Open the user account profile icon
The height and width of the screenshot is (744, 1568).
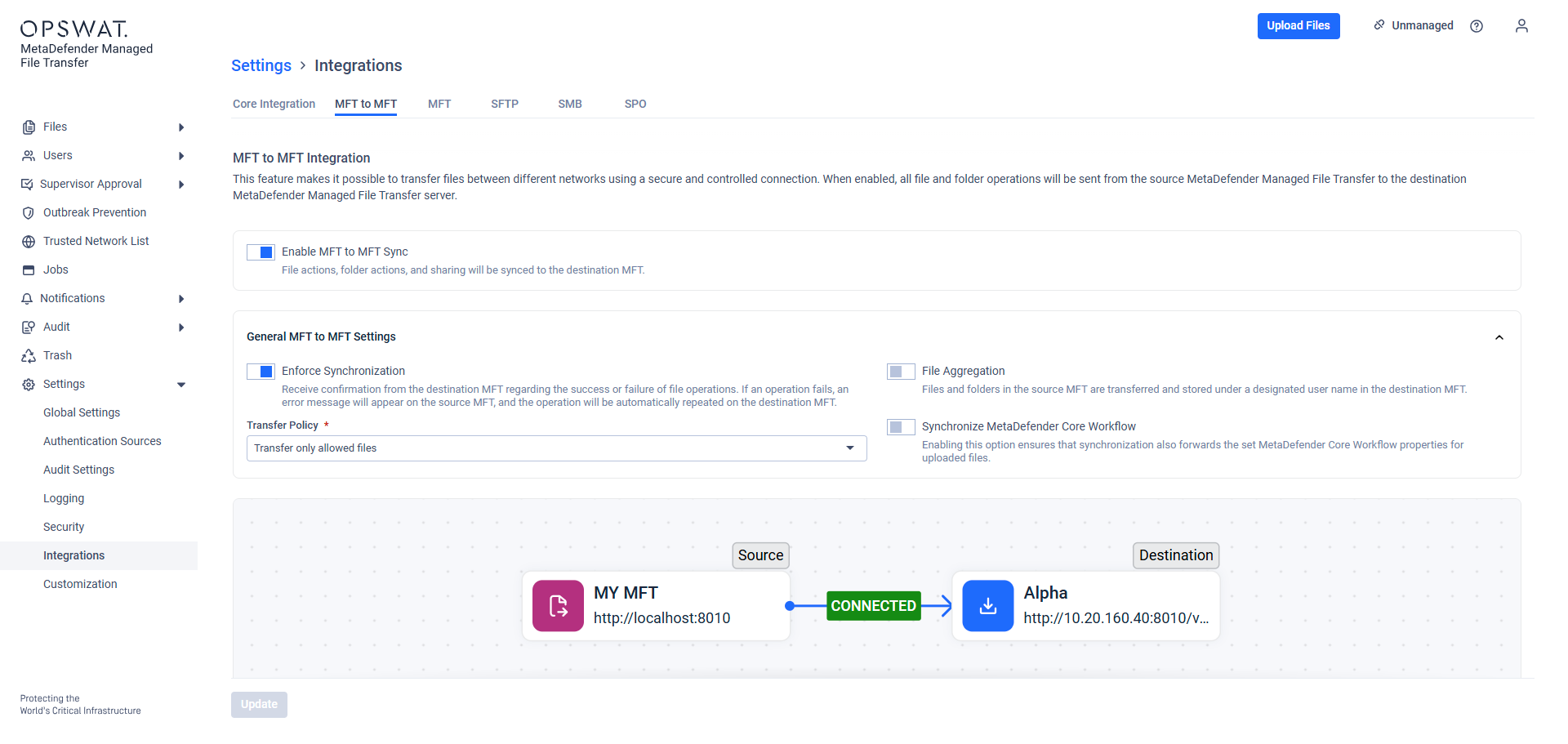coord(1521,26)
